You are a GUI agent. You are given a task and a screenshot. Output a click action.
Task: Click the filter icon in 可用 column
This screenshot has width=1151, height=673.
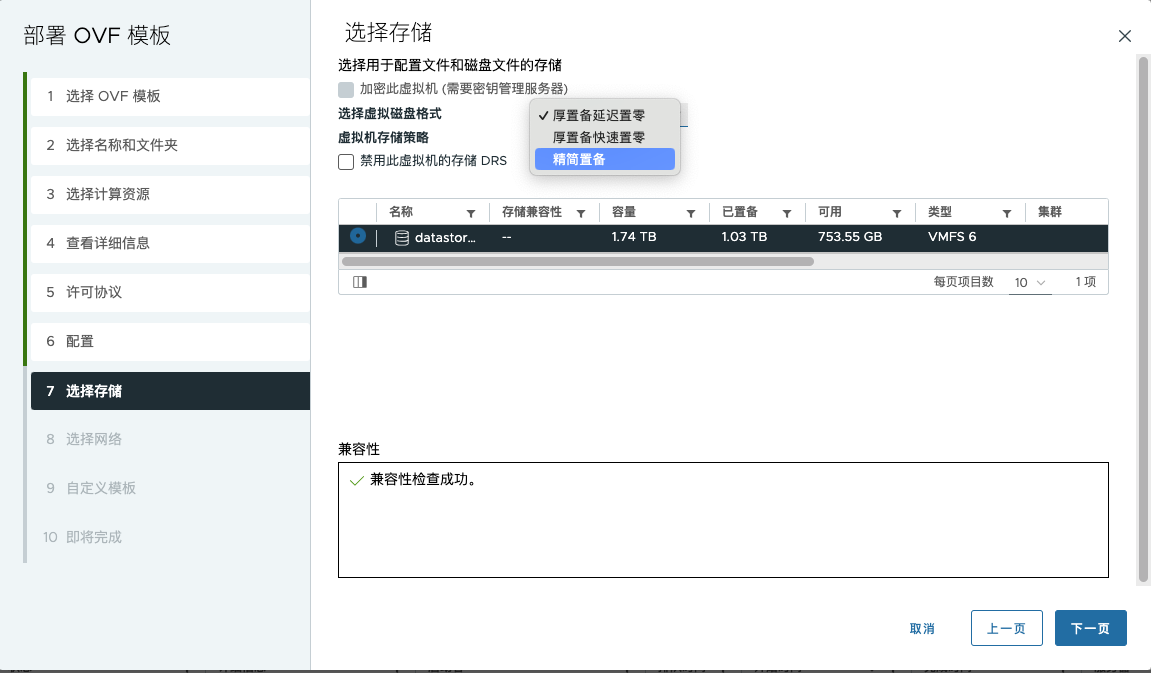[x=897, y=213]
